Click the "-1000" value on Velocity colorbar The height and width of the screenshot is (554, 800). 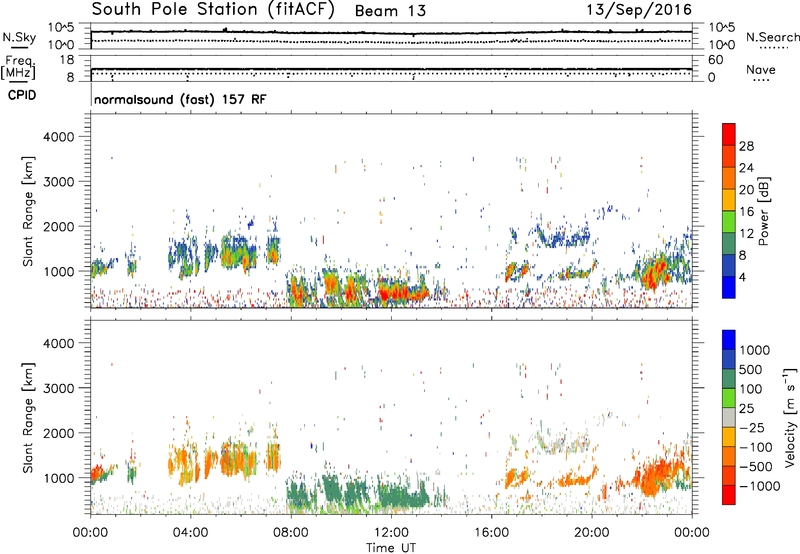pos(760,486)
